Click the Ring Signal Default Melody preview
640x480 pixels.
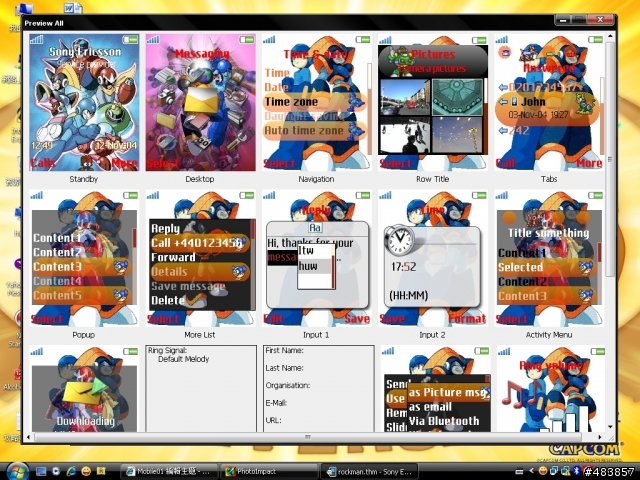pyautogui.click(x=201, y=389)
